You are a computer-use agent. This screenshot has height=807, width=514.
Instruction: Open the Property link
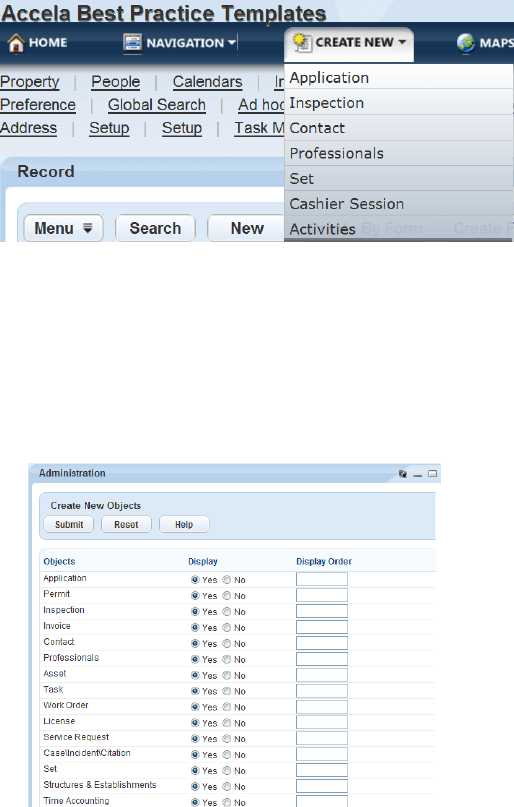point(30,82)
